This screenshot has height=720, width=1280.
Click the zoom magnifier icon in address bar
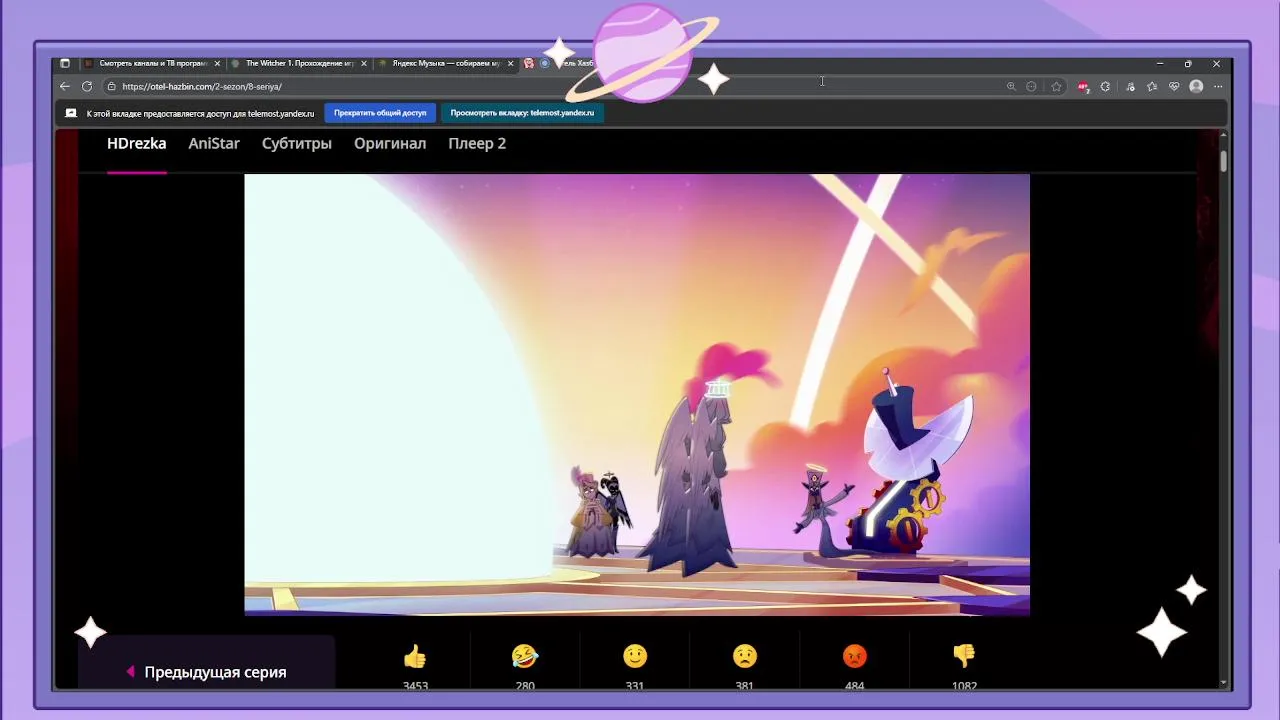pyautogui.click(x=1011, y=87)
